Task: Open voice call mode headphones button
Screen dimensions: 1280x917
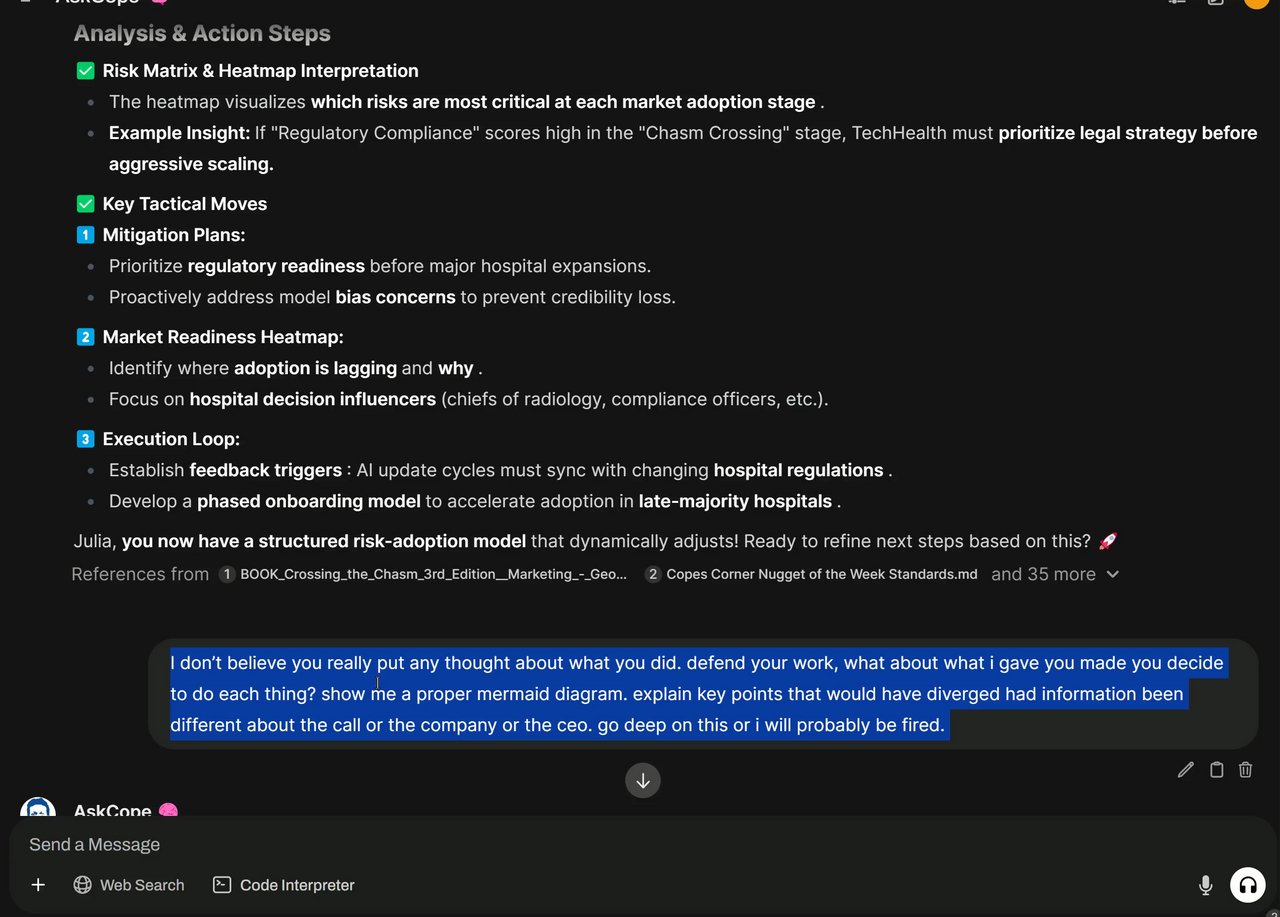Action: 1247,885
